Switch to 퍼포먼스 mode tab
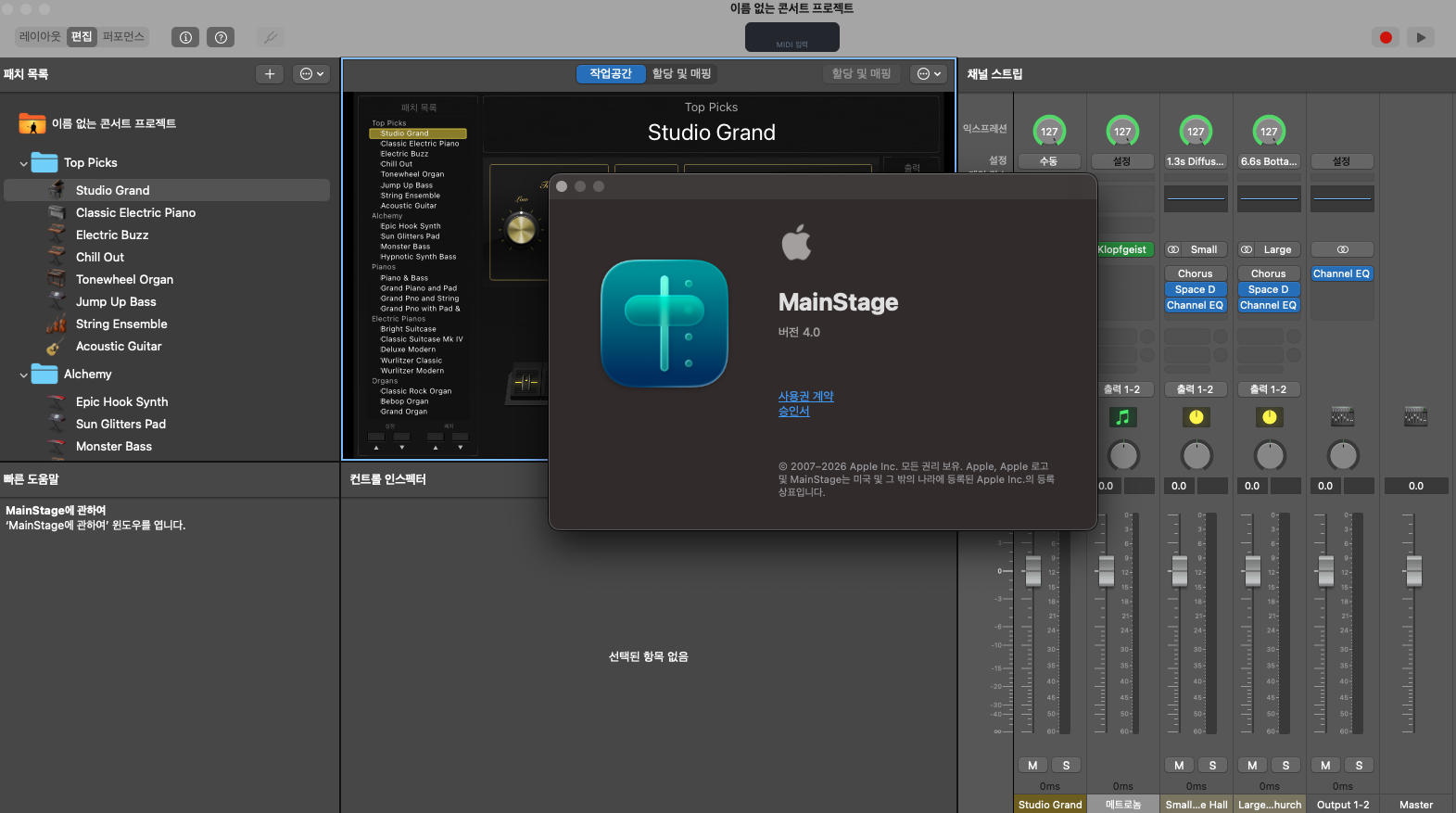This screenshot has height=813, width=1456. [123, 37]
